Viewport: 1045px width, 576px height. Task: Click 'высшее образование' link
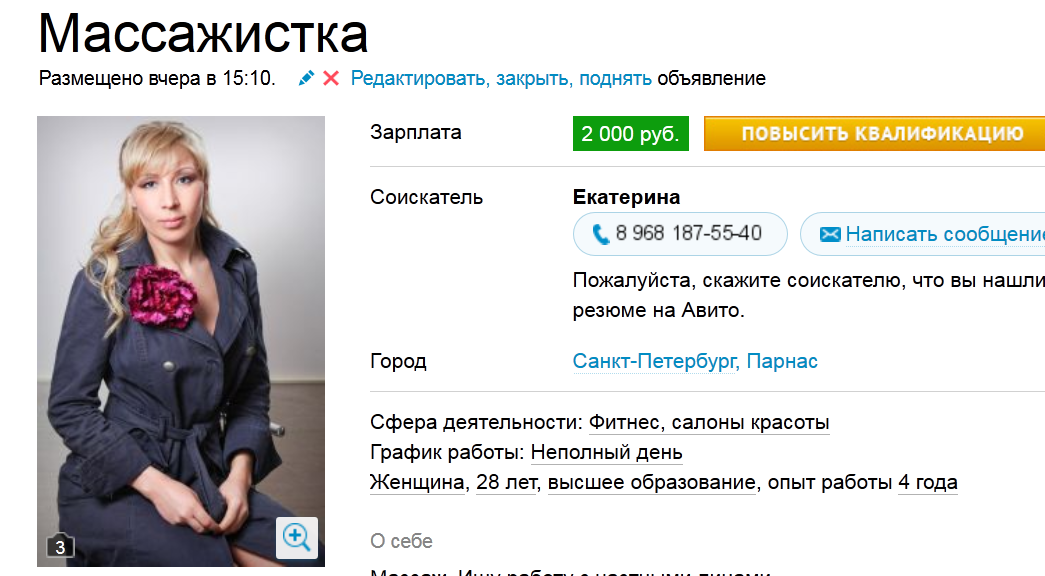[x=652, y=482]
